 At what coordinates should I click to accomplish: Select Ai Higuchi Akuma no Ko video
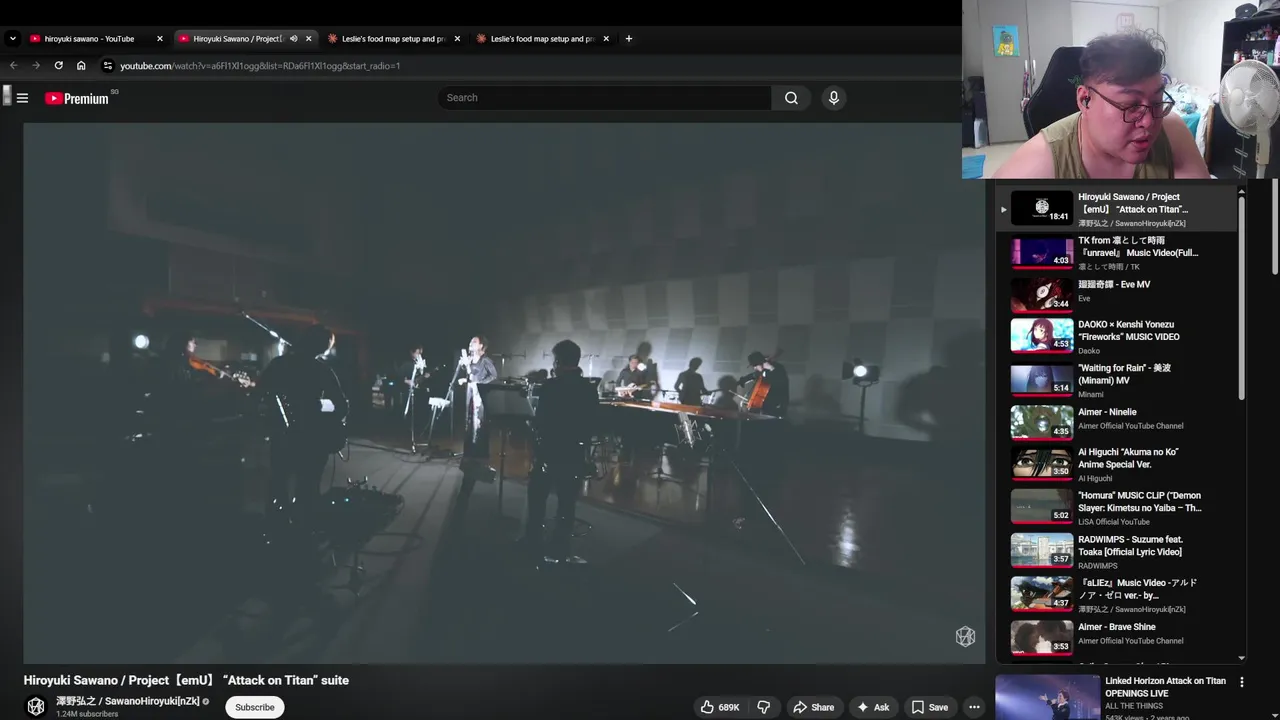[1116, 464]
